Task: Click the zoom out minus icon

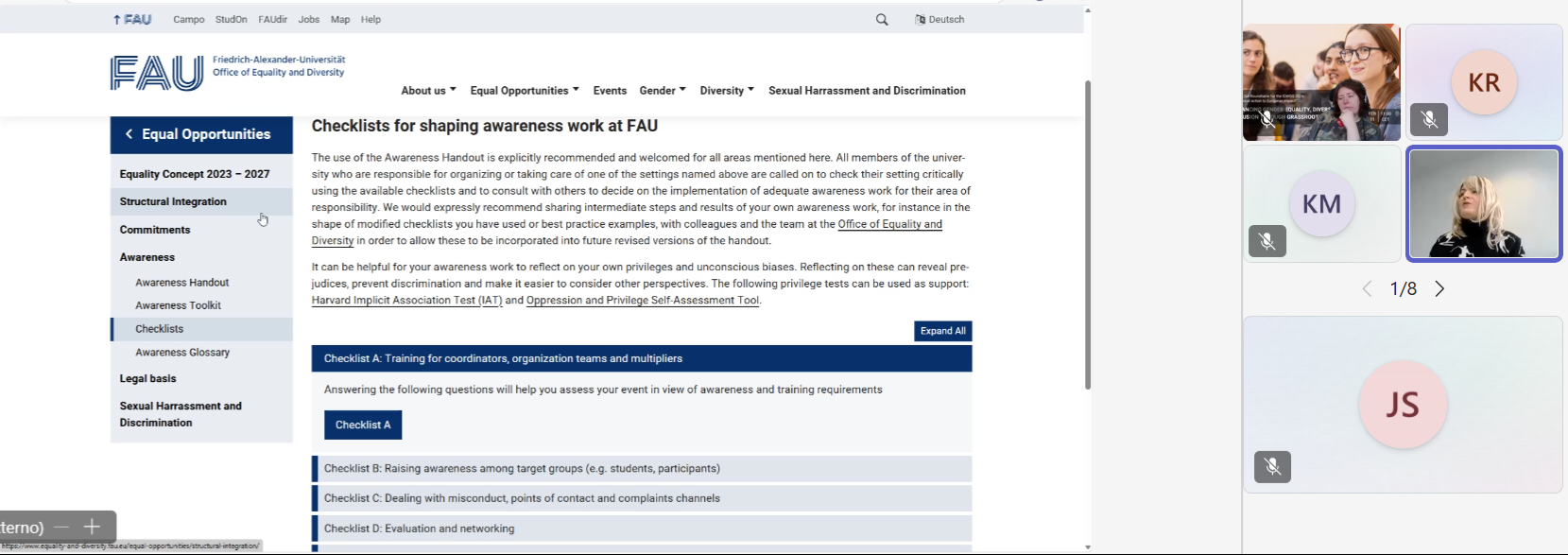Action: 61,527
